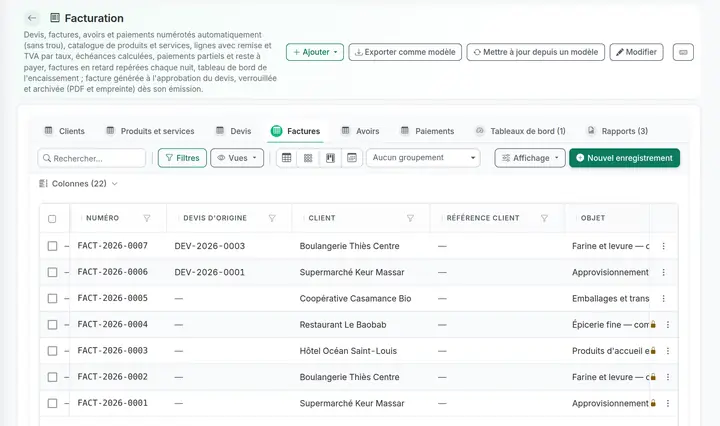Click DEV-2026-0003 origin quote cell

pyautogui.click(x=209, y=246)
